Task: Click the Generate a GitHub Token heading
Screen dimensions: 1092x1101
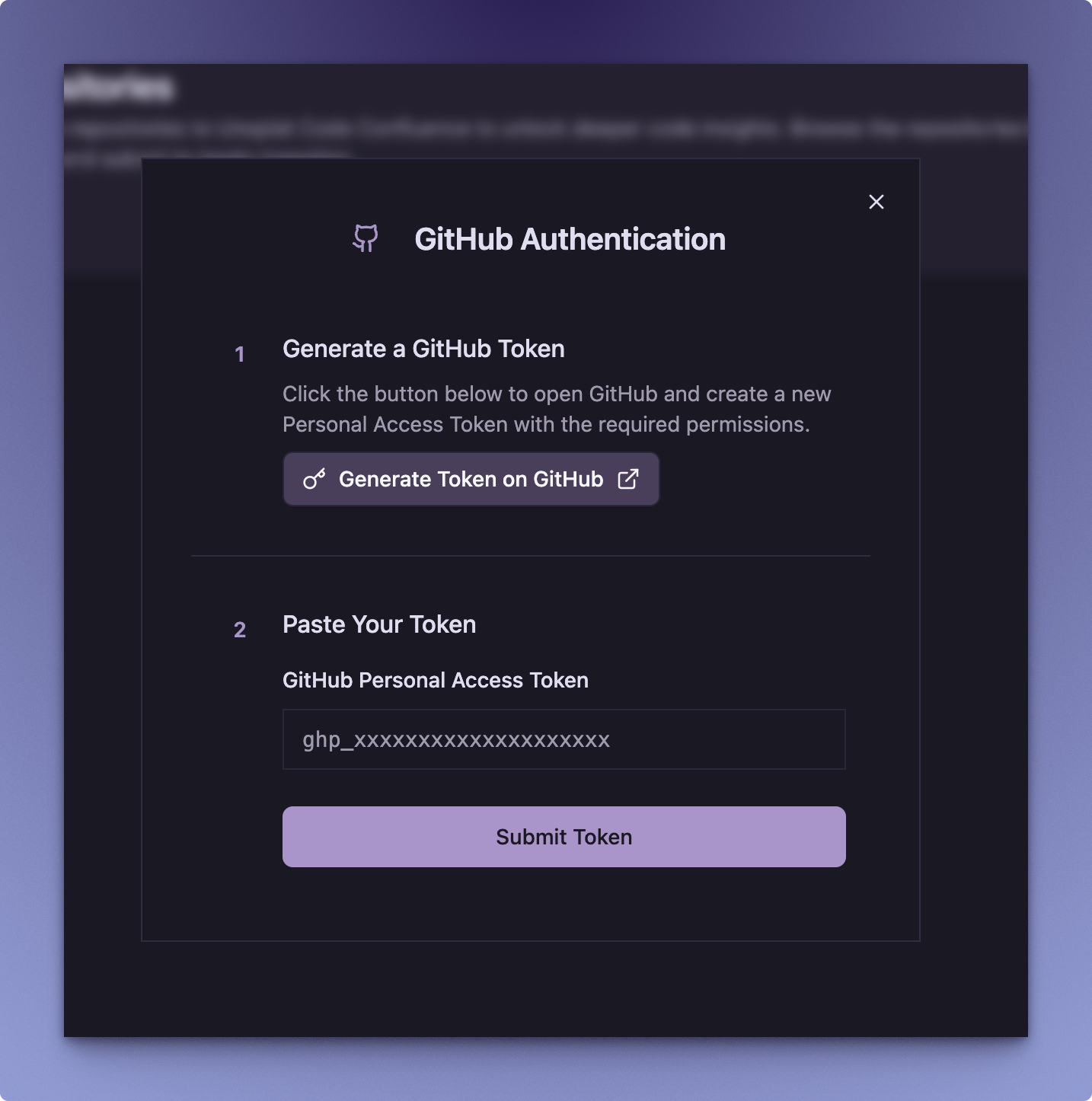Action: click(423, 349)
